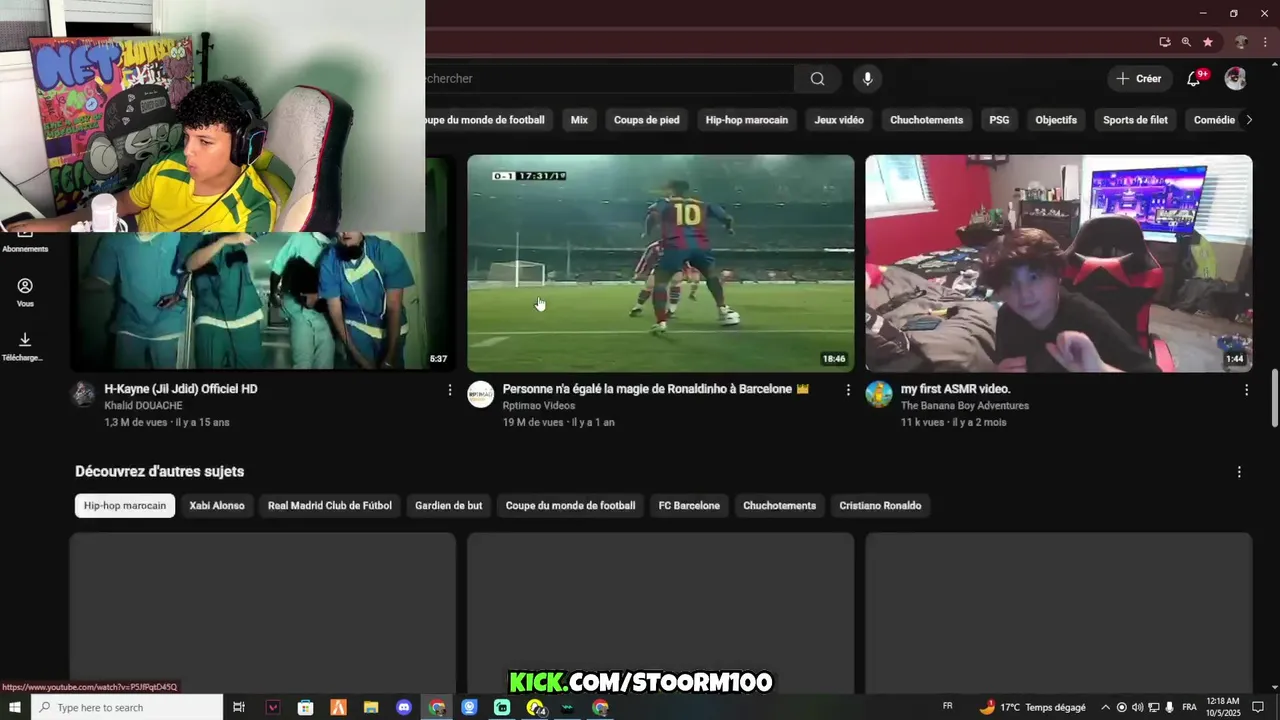Click the Windows taskbar search box
This screenshot has height=720, width=1280.
127,707
